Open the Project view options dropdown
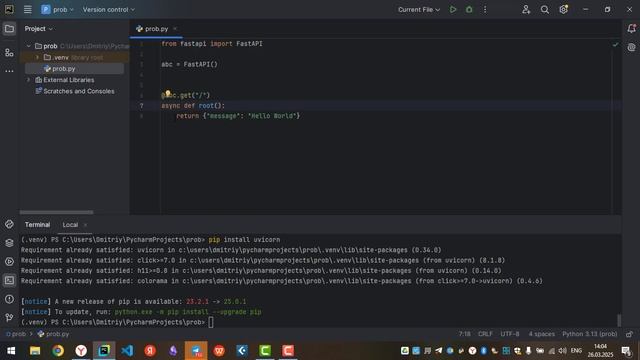The width and height of the screenshot is (640, 360). [39, 29]
